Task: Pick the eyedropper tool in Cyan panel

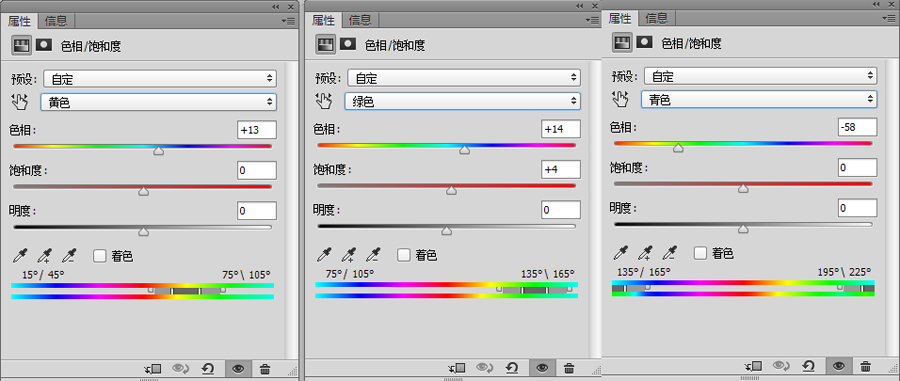Action: [x=621, y=252]
